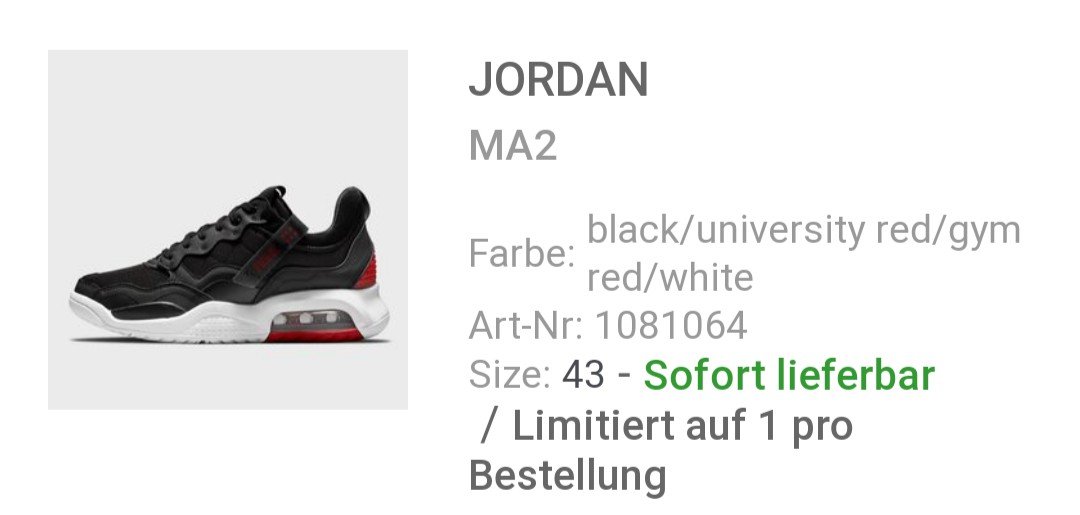Image resolution: width=1080 pixels, height=515 pixels.
Task: Click the Farbe label
Action: 521,254
